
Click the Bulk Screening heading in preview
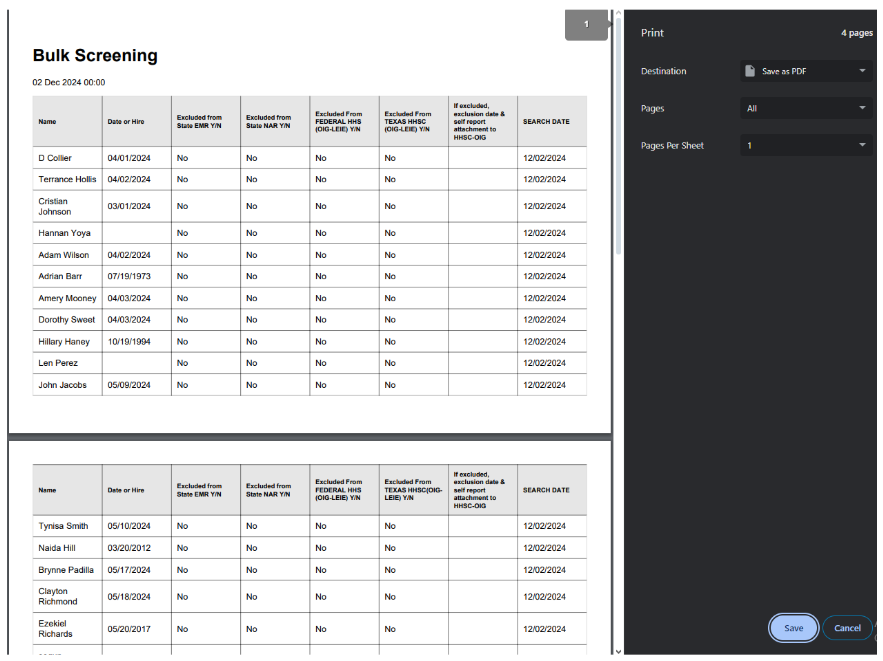[x=95, y=56]
